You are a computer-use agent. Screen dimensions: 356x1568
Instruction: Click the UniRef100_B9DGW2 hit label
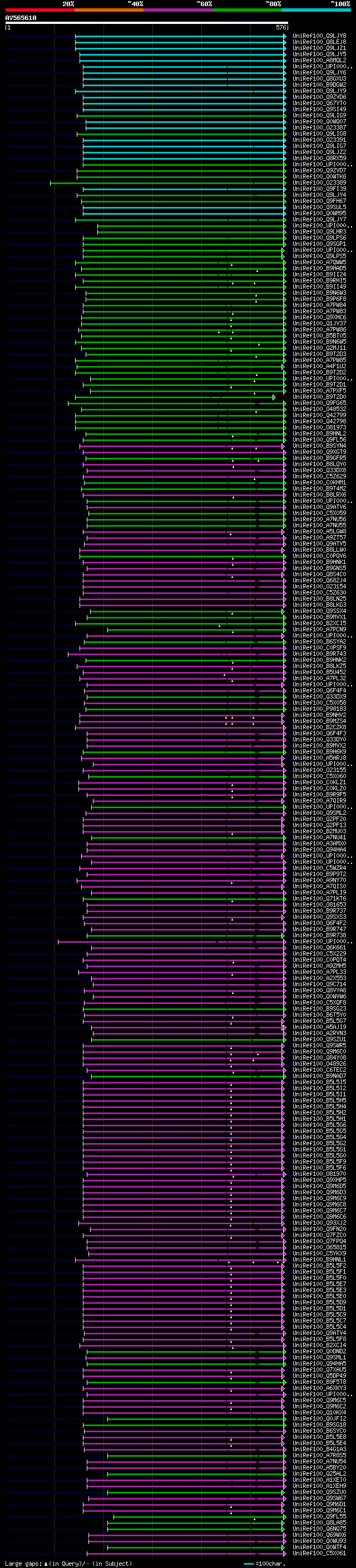(319, 85)
